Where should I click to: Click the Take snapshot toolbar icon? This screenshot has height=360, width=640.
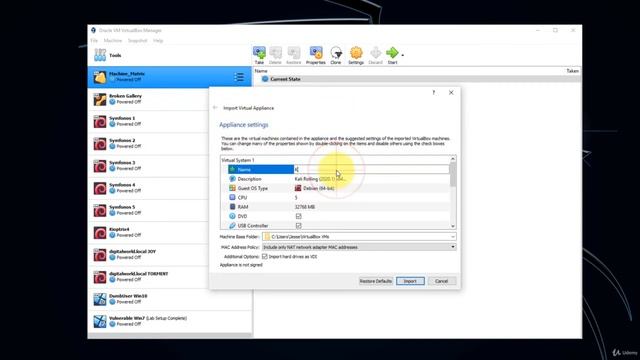pyautogui.click(x=259, y=53)
